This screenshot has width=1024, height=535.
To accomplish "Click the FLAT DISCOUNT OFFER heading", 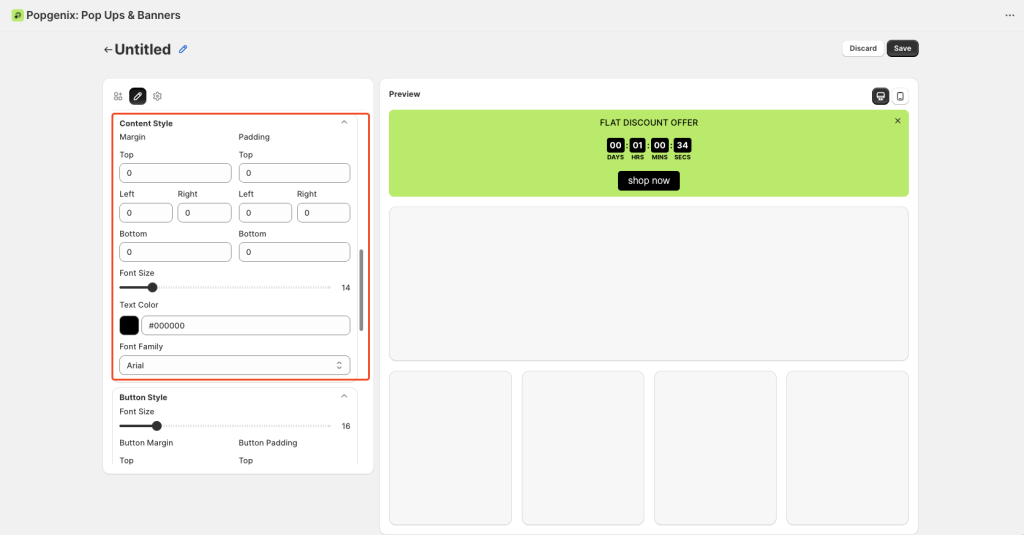I will tap(648, 123).
